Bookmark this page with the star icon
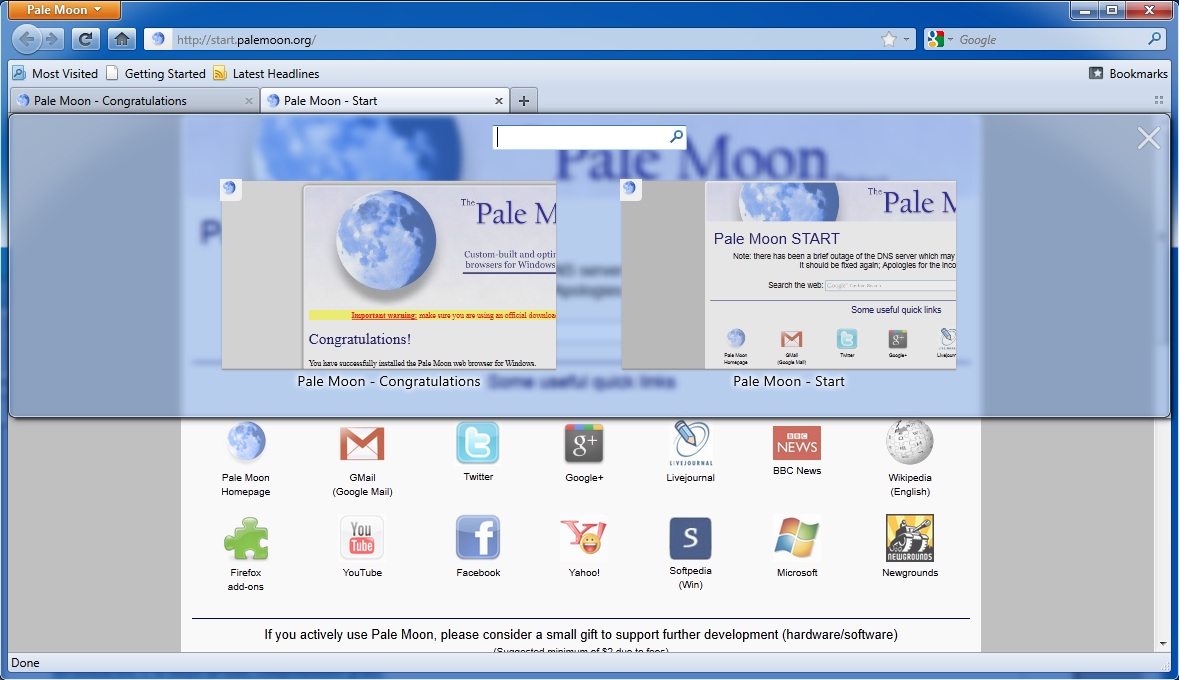This screenshot has width=1179, height=680. [889, 39]
